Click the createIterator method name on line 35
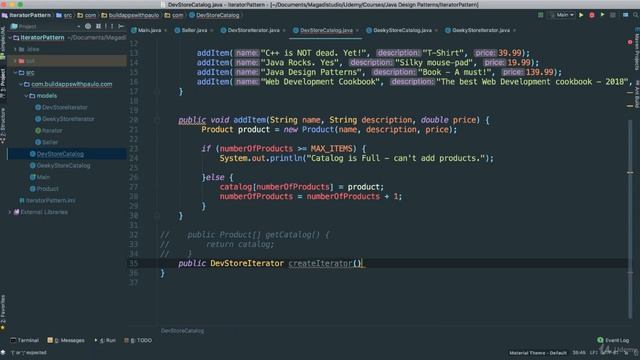640x360 pixels. 320,263
